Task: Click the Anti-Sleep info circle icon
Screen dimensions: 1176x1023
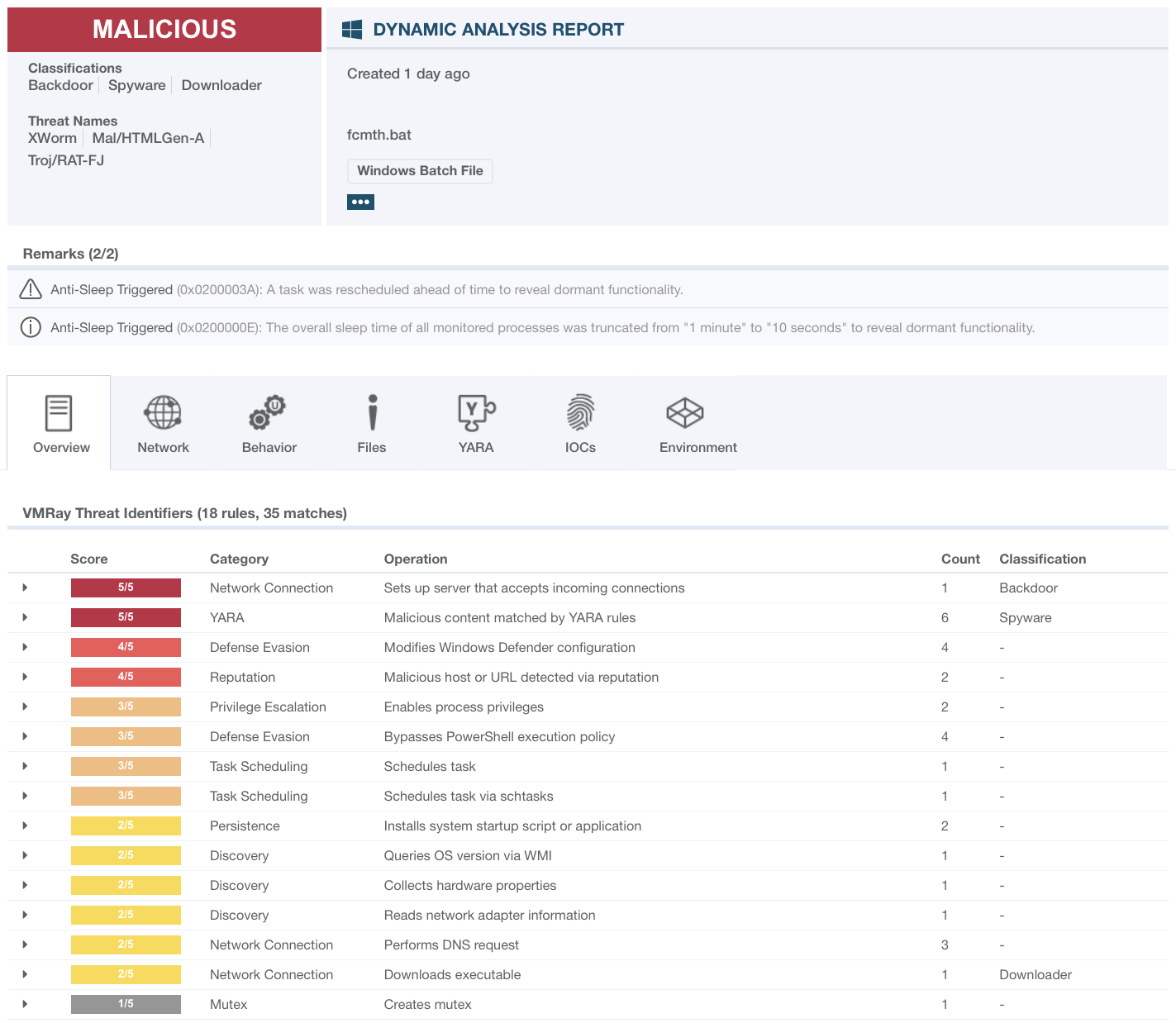Action: pyautogui.click(x=31, y=327)
